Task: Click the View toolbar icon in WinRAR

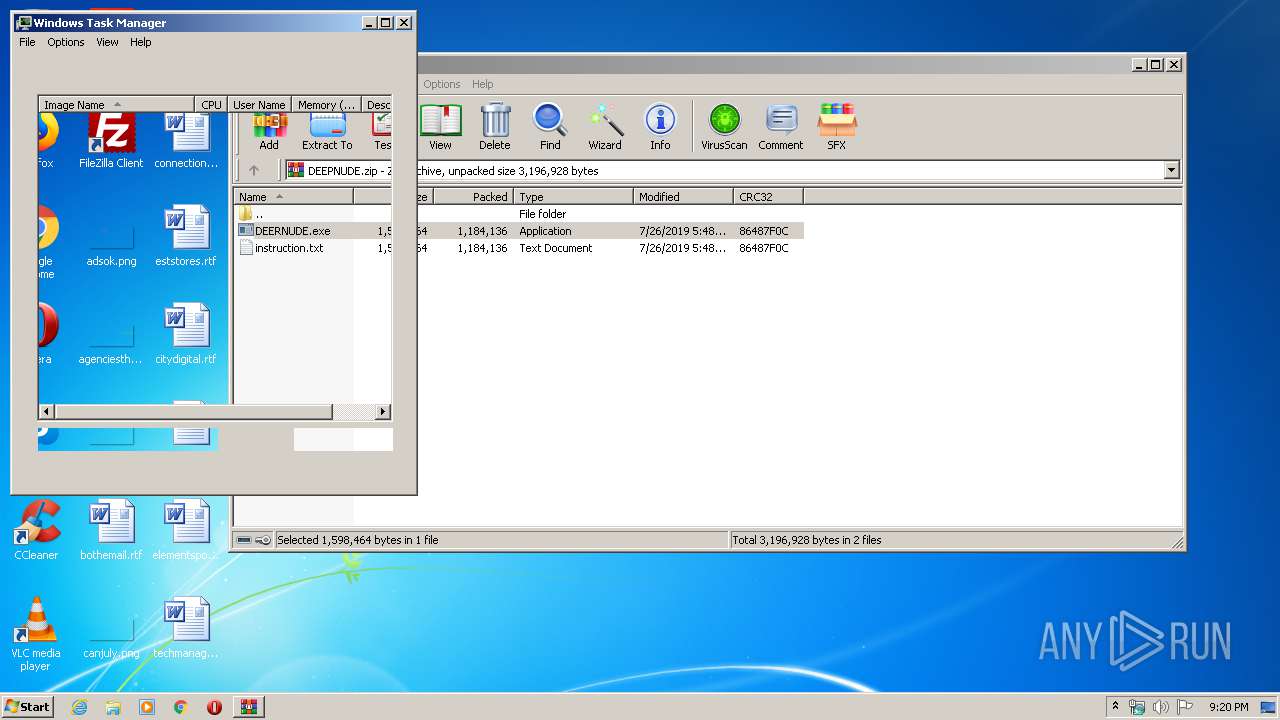Action: click(x=440, y=127)
